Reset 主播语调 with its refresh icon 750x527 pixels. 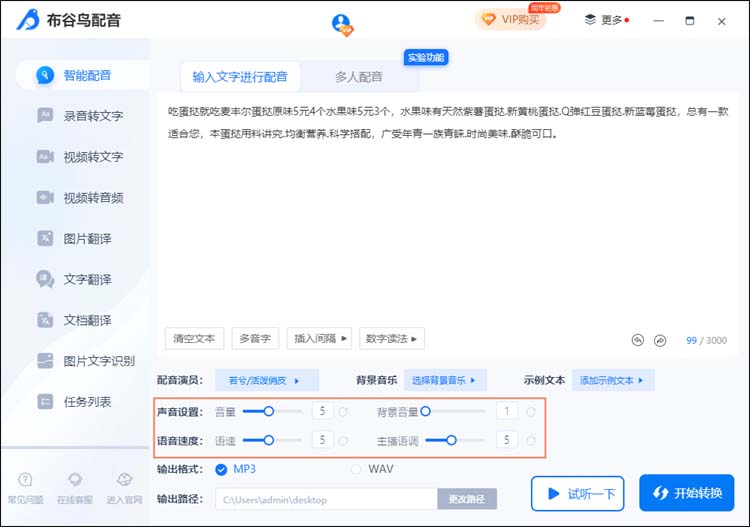(530, 440)
